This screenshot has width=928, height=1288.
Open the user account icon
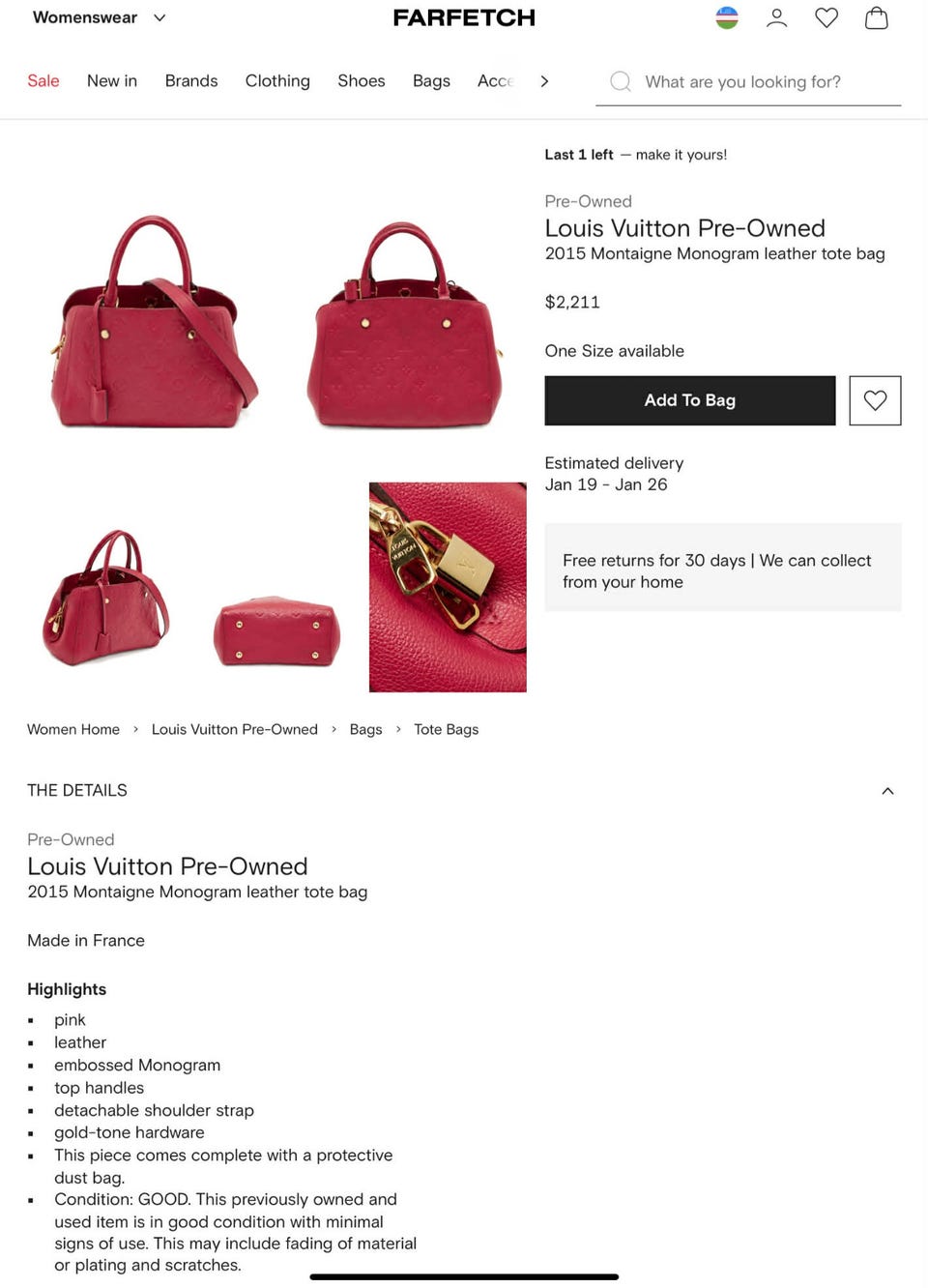tap(777, 17)
